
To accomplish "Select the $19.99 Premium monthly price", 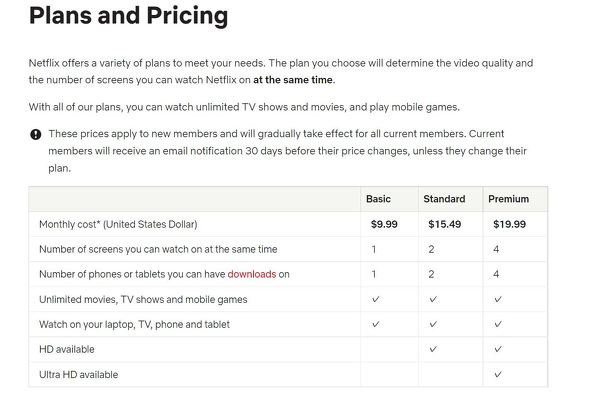I will (509, 224).
